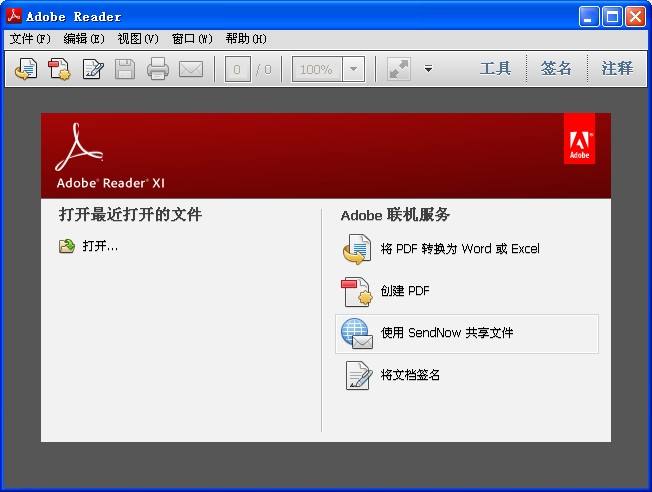Open the 视图(V) menu
Screen dimensions: 652x492
[138, 39]
